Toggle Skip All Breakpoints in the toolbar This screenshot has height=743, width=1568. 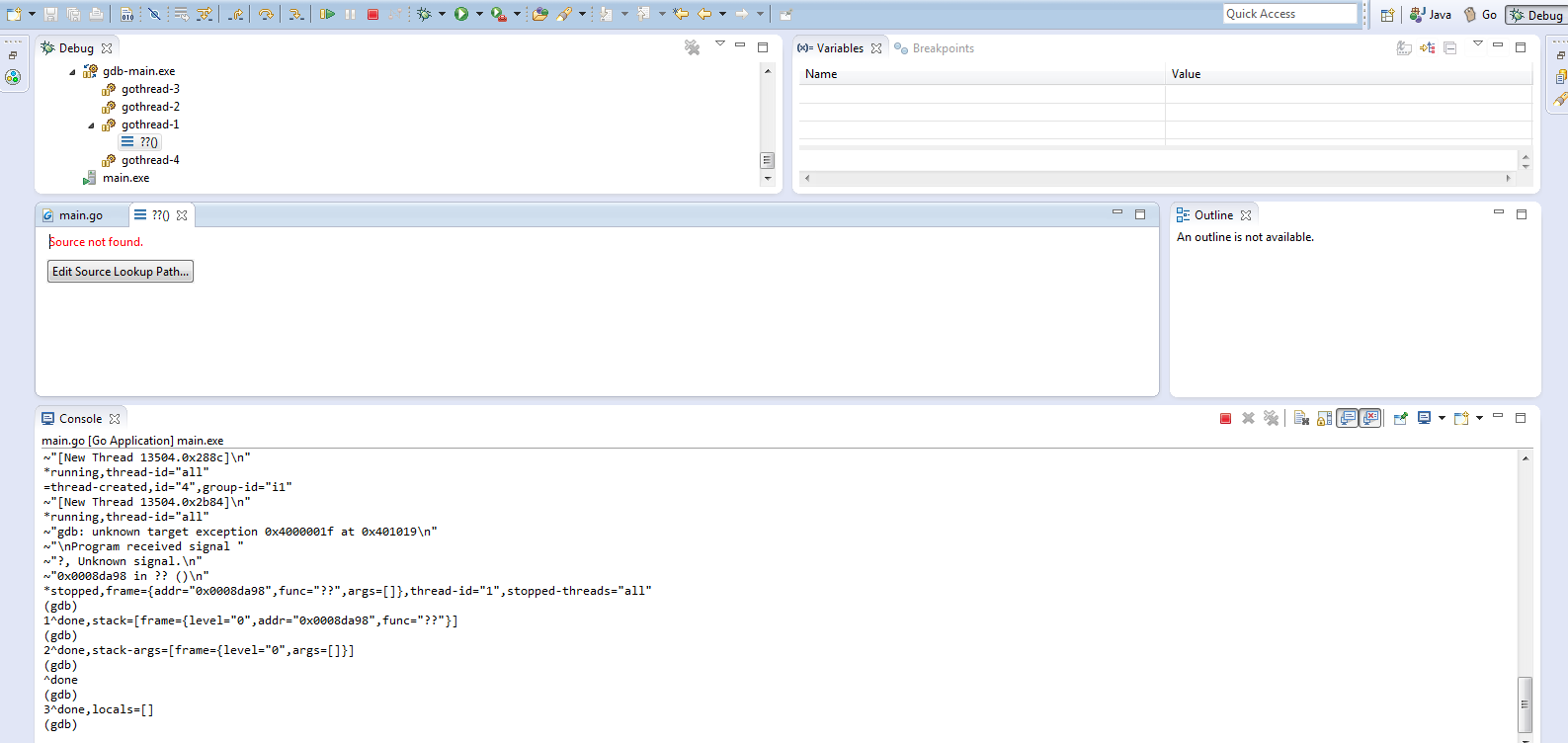click(155, 14)
